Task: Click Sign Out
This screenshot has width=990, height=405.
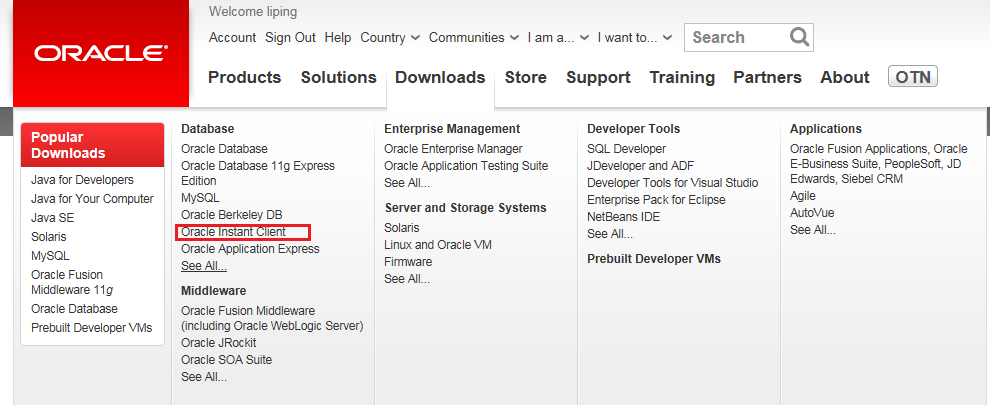Action: [x=290, y=37]
